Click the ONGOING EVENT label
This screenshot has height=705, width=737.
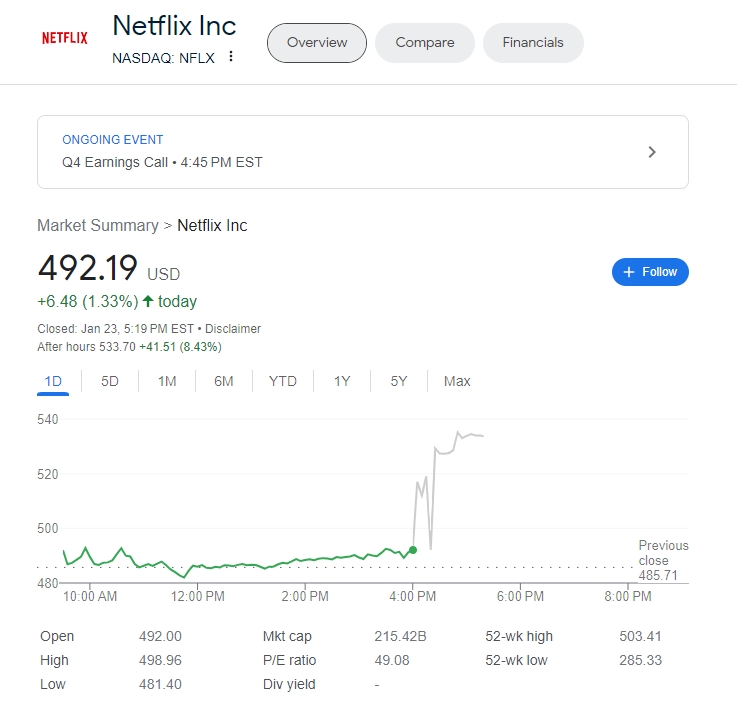pos(113,140)
